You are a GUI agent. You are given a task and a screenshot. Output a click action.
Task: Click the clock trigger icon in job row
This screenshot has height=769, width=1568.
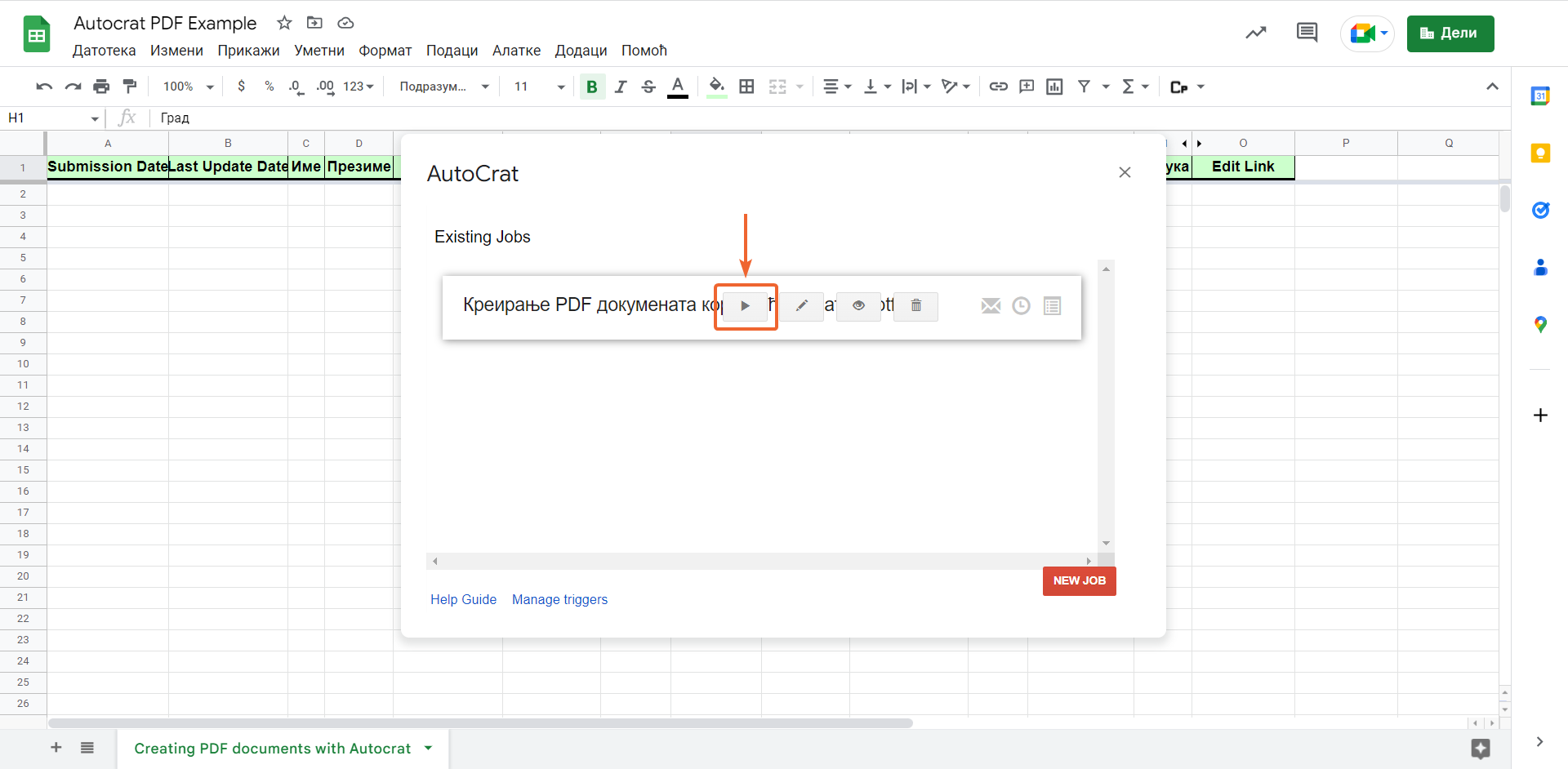(1021, 306)
